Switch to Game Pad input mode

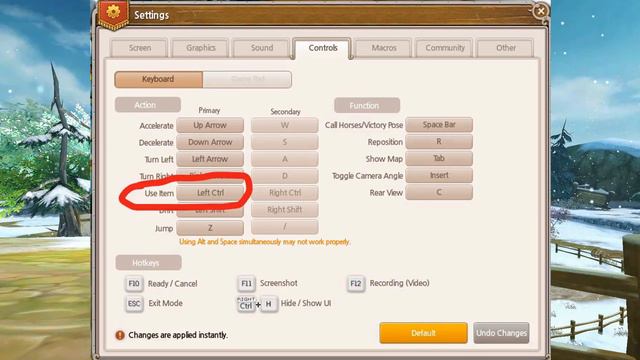click(x=247, y=79)
